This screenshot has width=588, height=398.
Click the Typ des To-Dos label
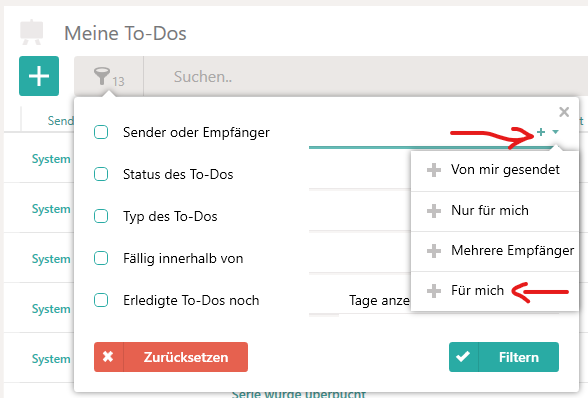pyautogui.click(x=170, y=216)
